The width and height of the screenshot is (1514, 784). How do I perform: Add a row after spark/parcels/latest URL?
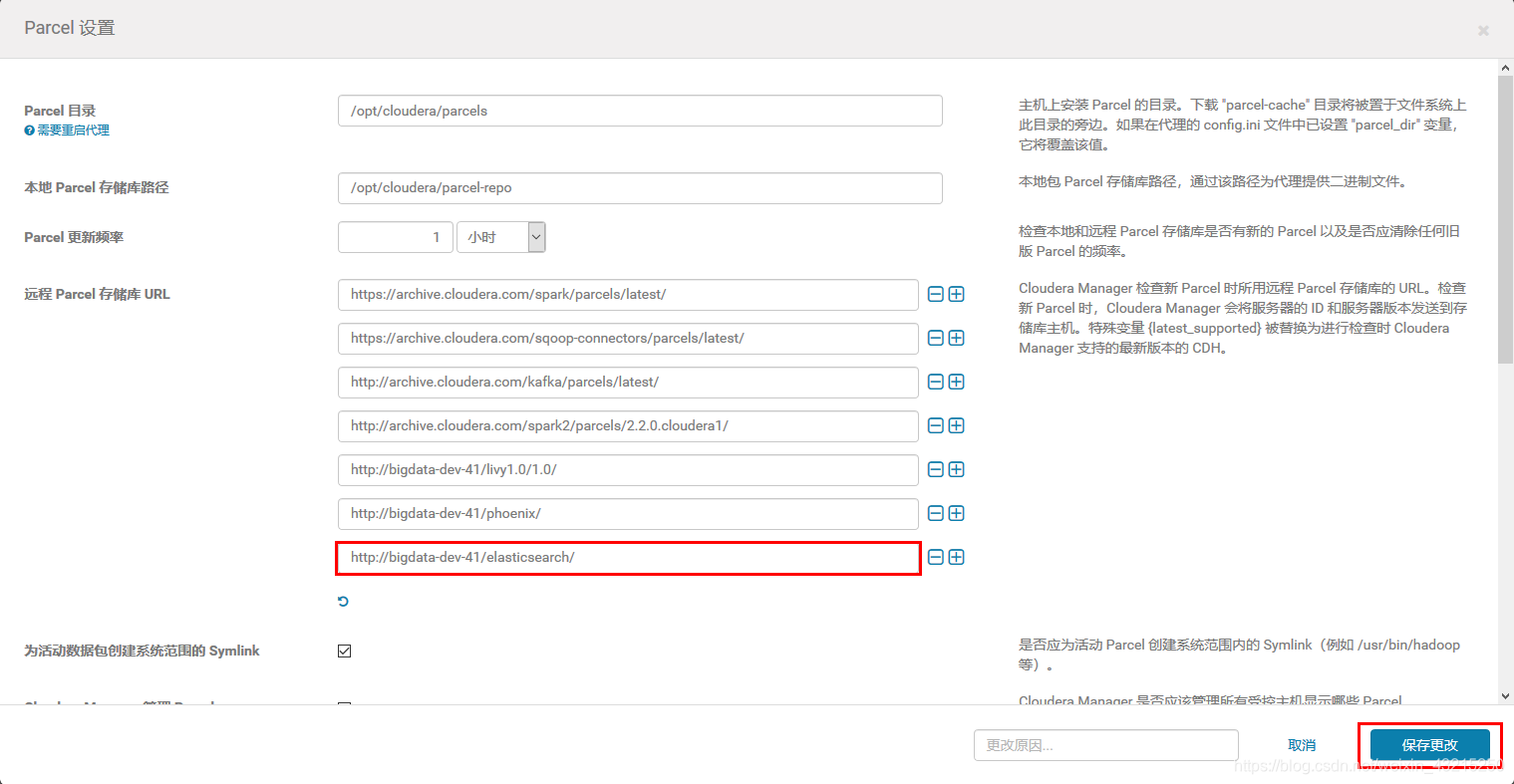tap(956, 294)
